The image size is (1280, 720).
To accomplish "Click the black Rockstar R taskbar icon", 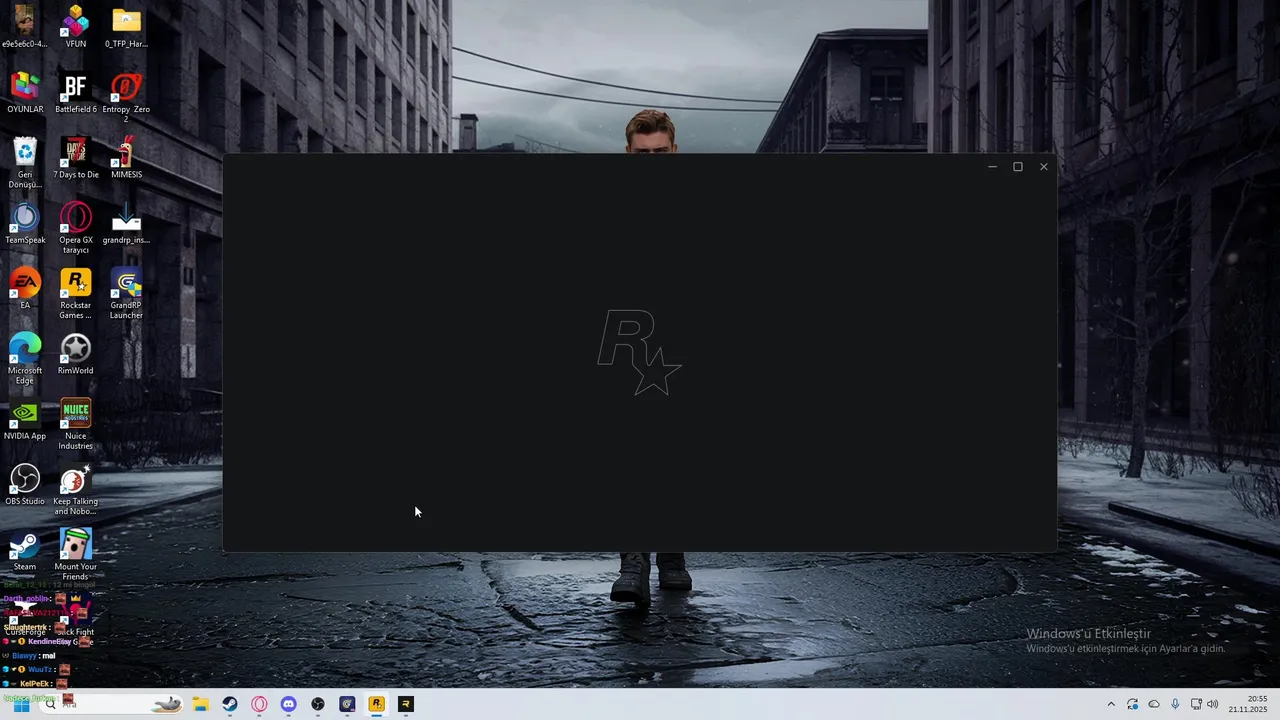I will coord(406,704).
